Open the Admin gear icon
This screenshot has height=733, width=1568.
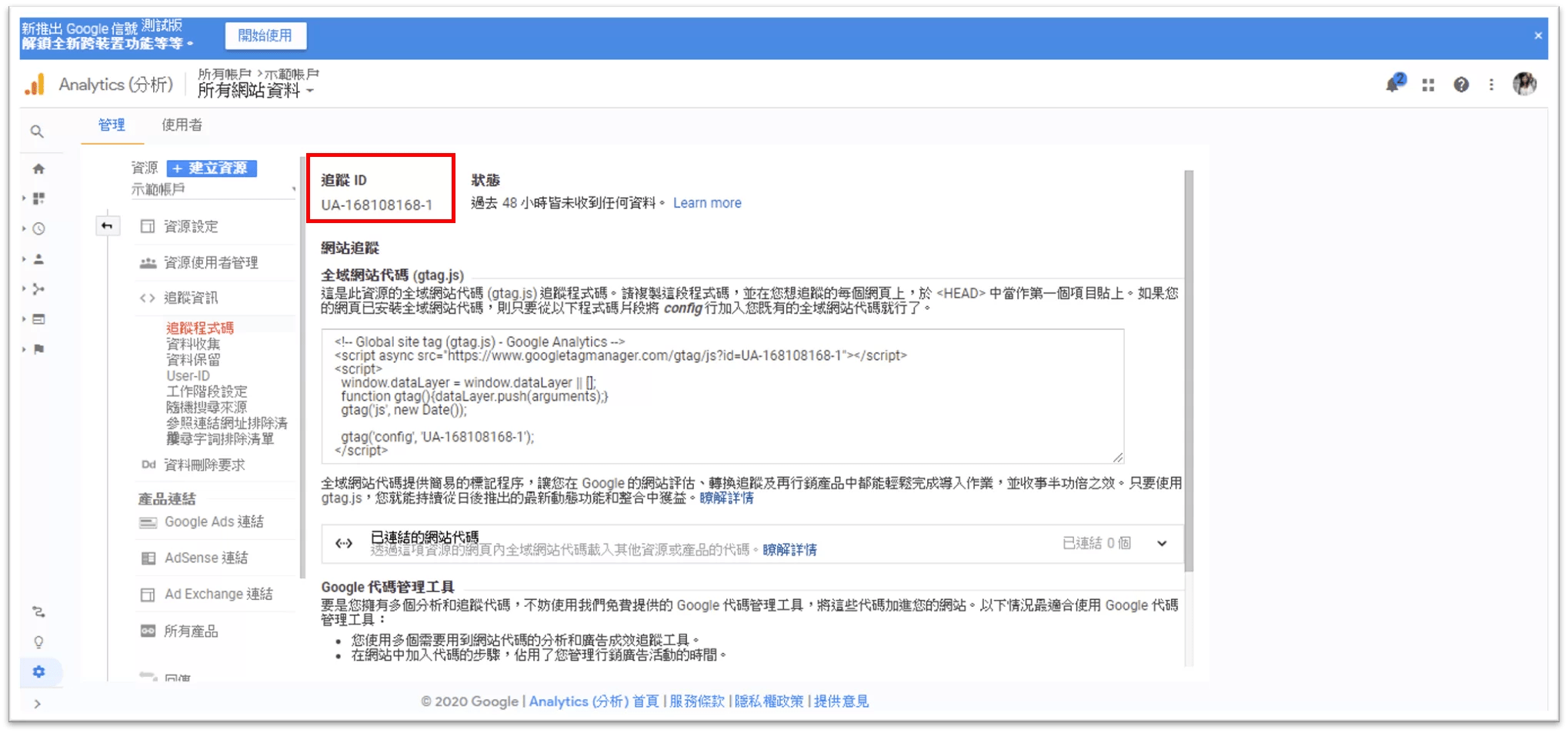[38, 672]
